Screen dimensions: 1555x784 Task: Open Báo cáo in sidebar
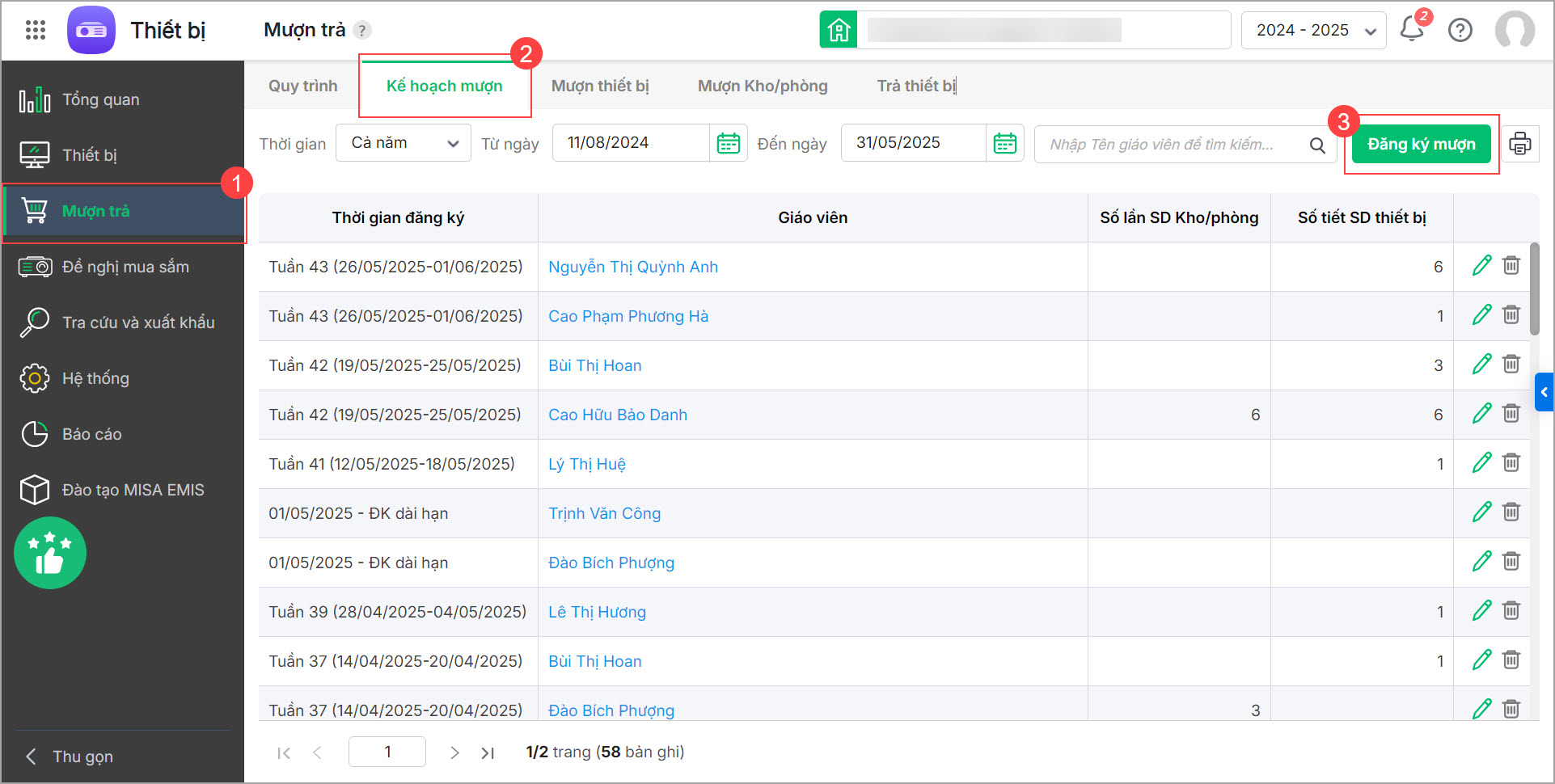[x=123, y=434]
